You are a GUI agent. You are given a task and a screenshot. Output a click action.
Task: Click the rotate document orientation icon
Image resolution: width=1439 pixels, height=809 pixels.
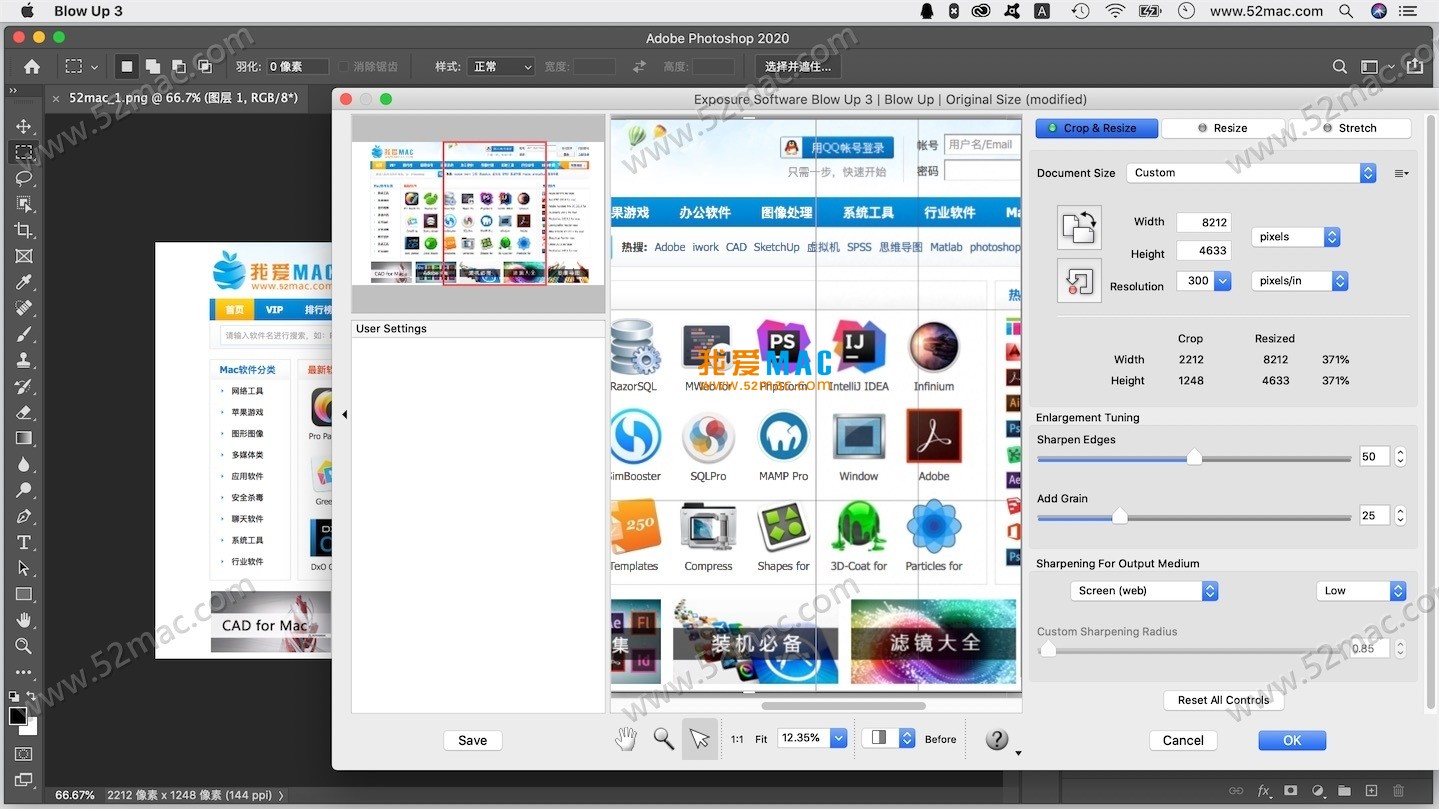click(1079, 227)
